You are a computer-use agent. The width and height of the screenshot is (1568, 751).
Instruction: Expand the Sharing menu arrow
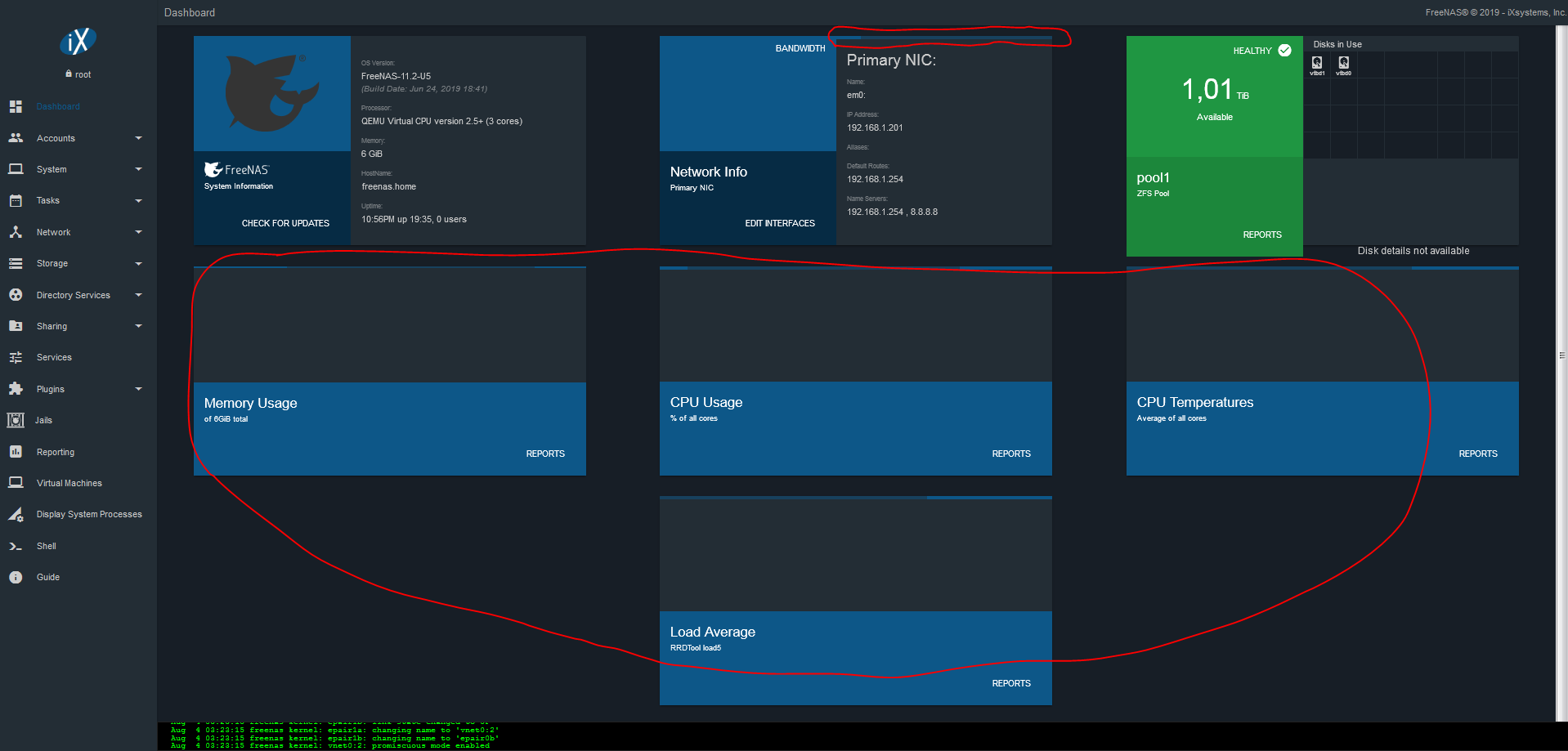pyautogui.click(x=138, y=326)
